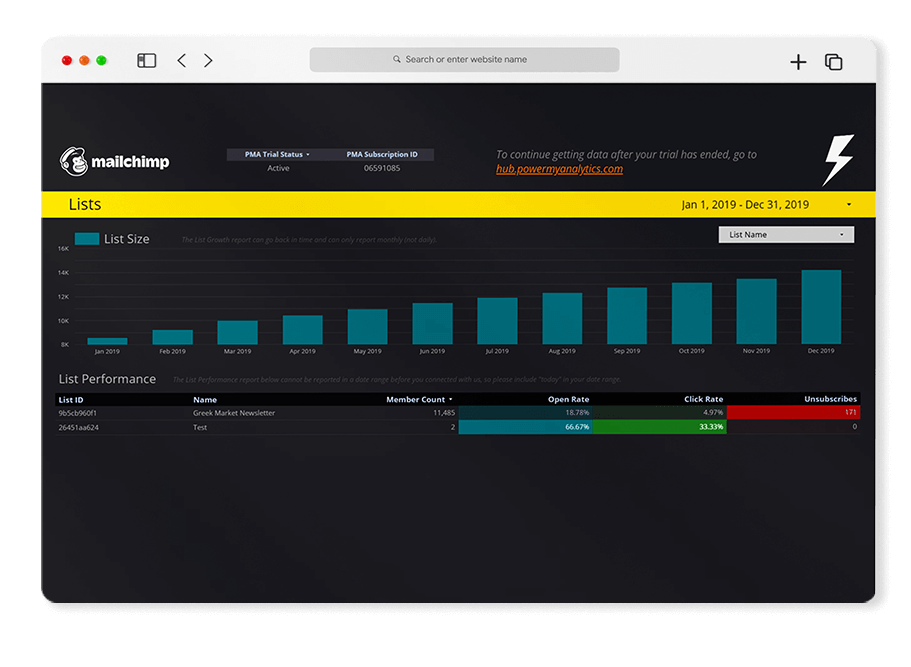
Task: Click the Sep 2019 bar
Action: click(x=627, y=315)
